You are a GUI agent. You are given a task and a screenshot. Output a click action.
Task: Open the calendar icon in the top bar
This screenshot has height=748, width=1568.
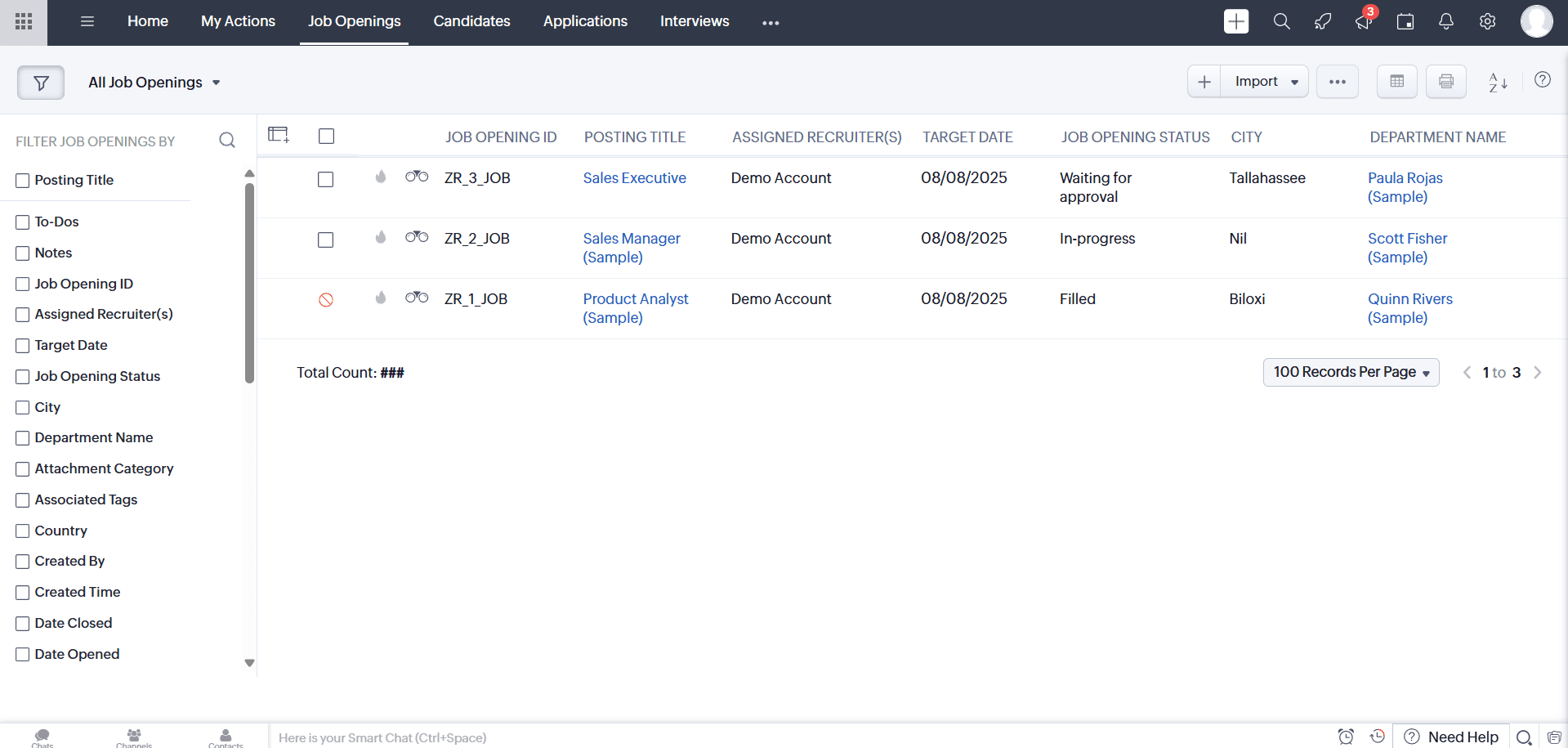pyautogui.click(x=1405, y=21)
